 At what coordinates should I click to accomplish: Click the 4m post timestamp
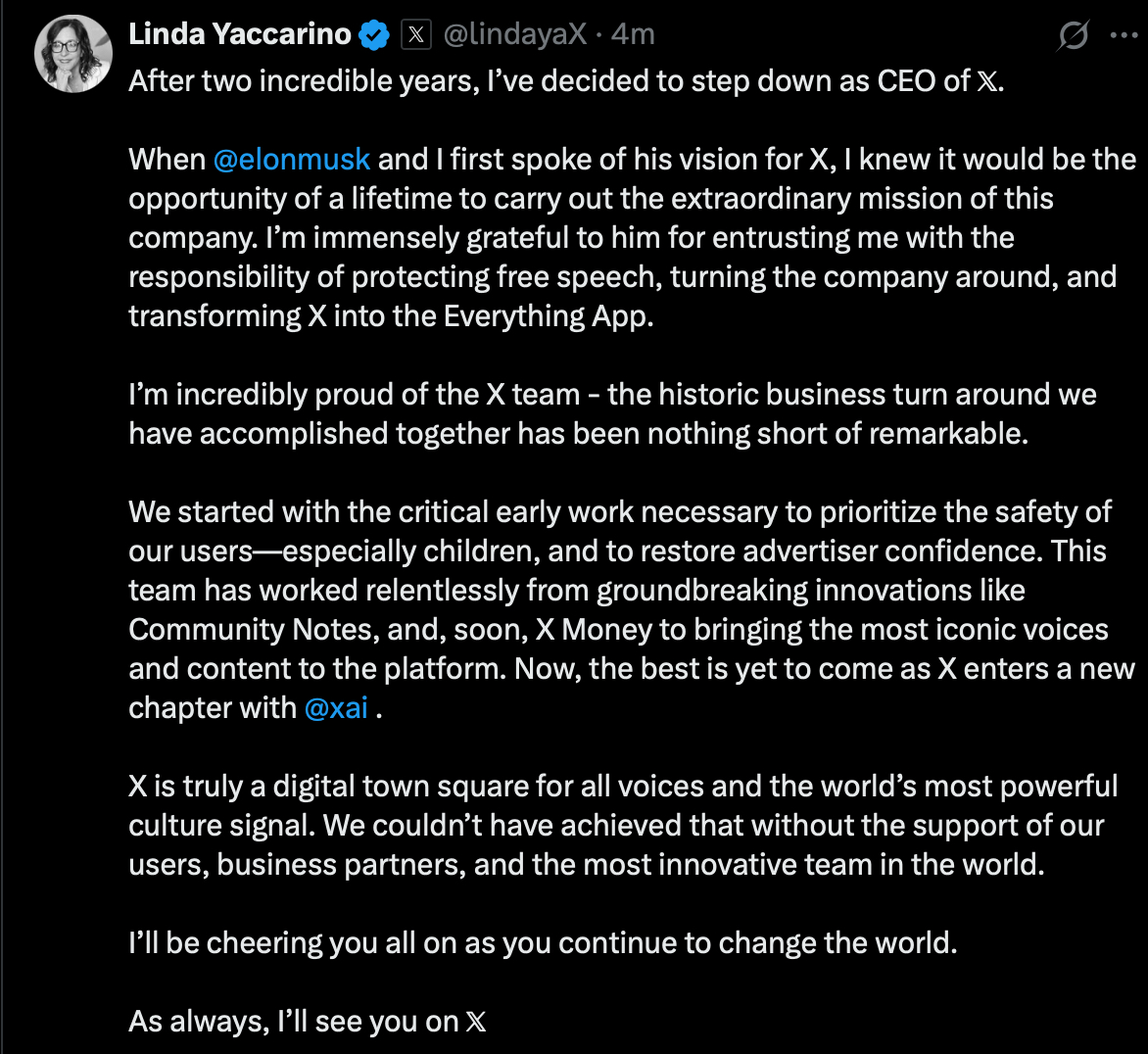pos(633,35)
